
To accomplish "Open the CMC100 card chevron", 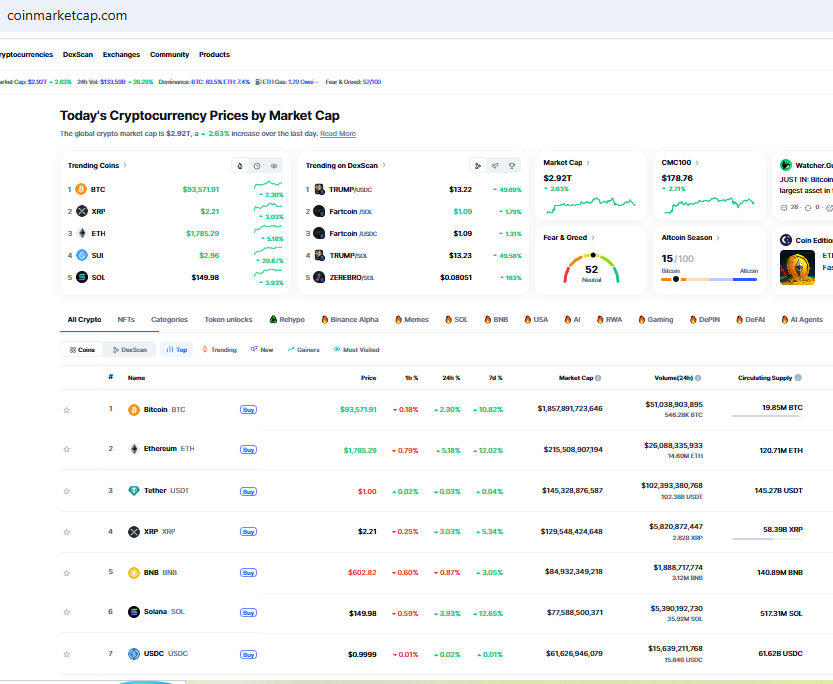I will [697, 163].
